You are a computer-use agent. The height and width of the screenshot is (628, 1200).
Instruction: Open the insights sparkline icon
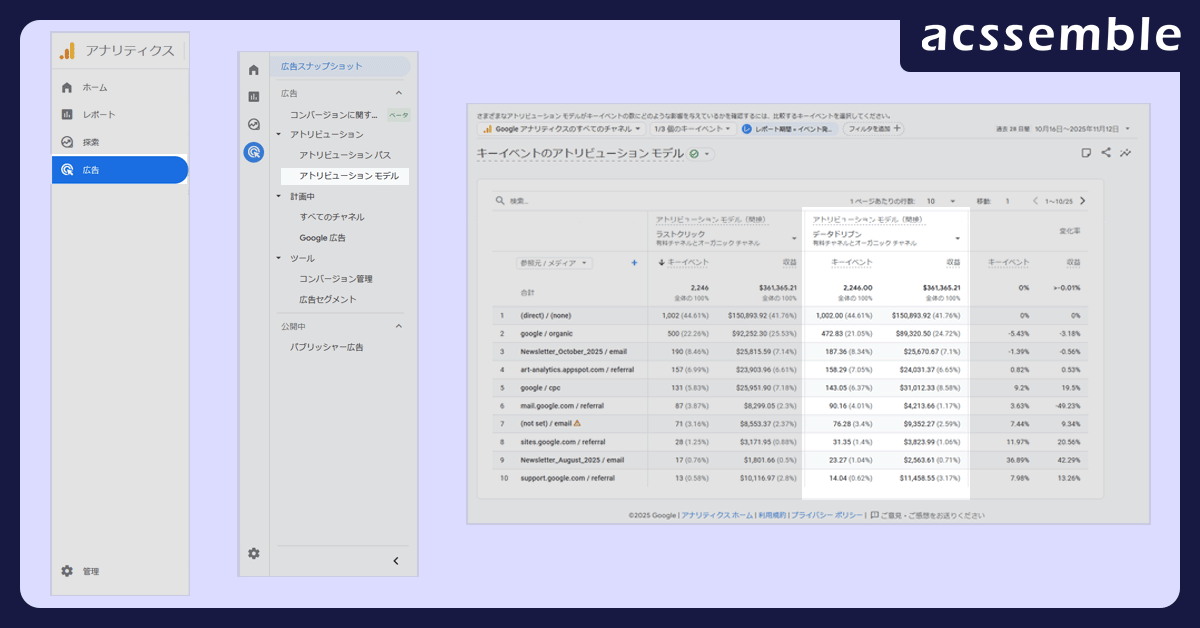(x=1126, y=153)
